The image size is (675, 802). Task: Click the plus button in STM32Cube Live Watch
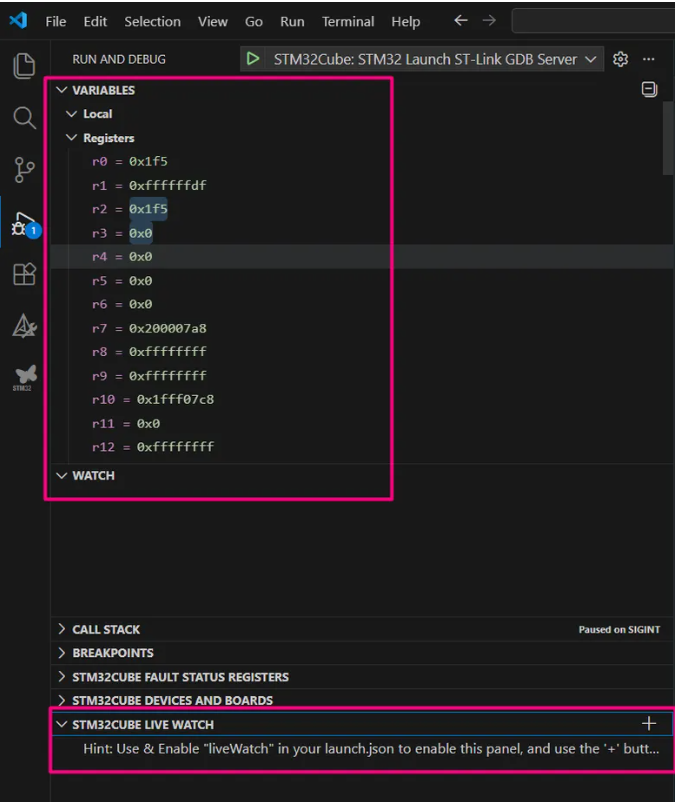pyautogui.click(x=649, y=723)
